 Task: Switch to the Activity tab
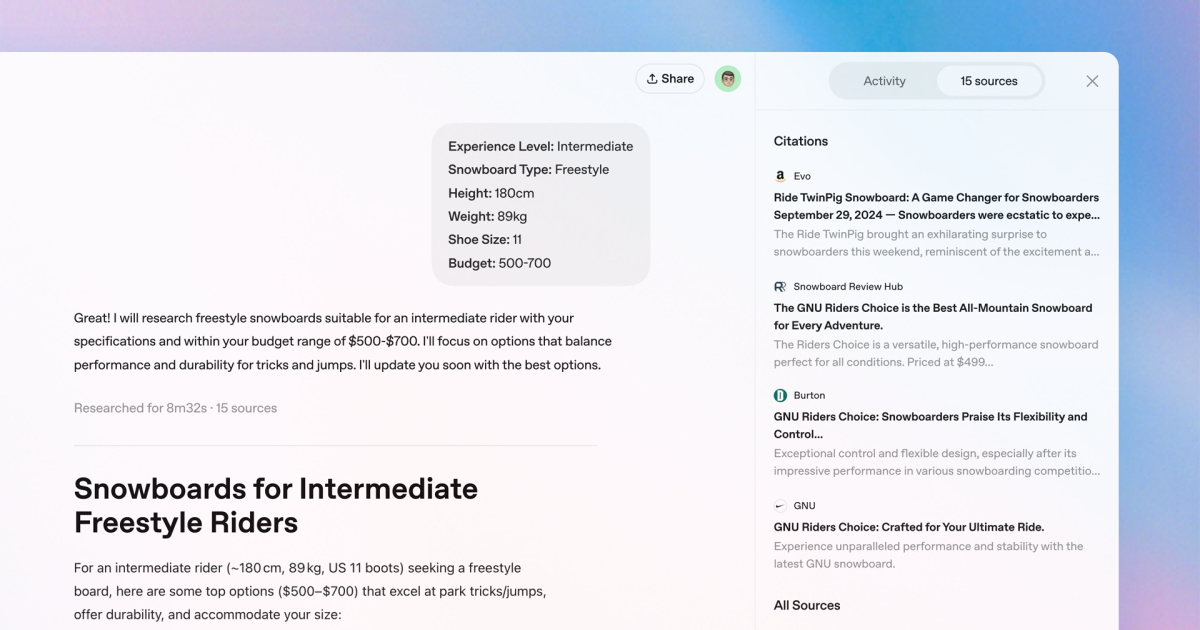pos(884,81)
